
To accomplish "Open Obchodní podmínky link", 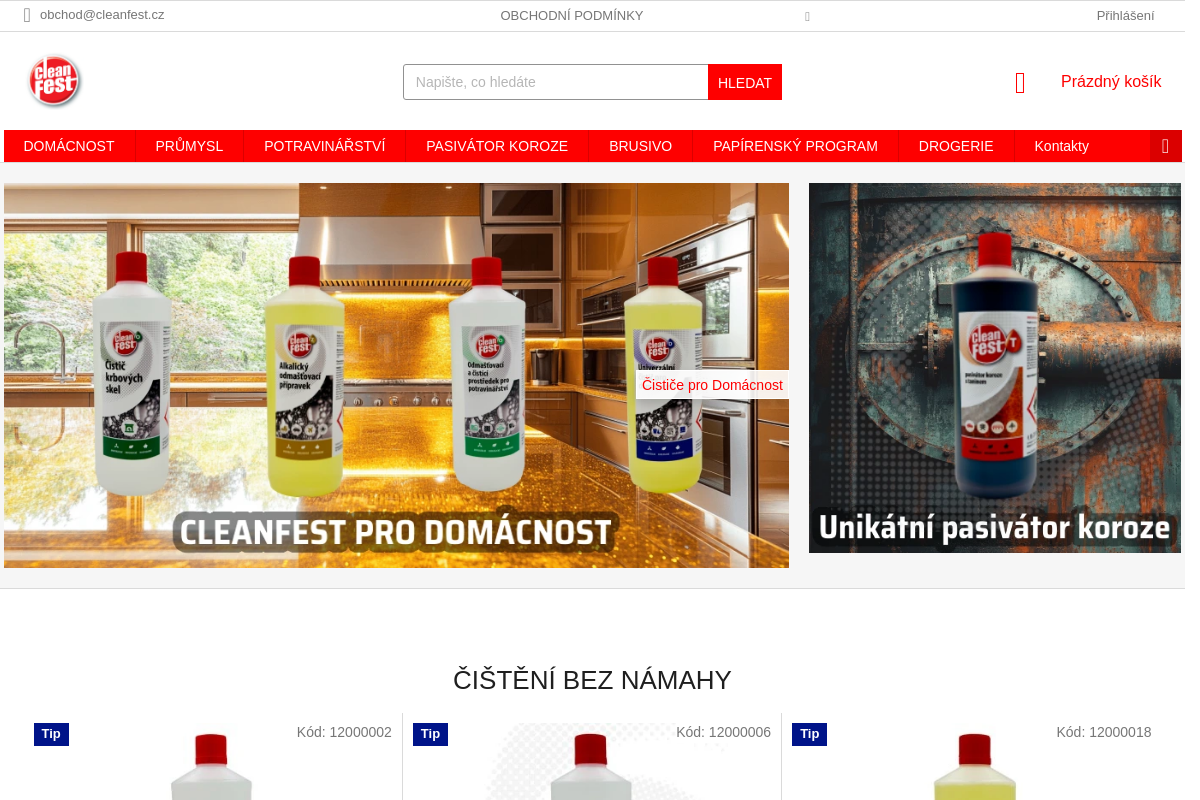I will coord(572,15).
